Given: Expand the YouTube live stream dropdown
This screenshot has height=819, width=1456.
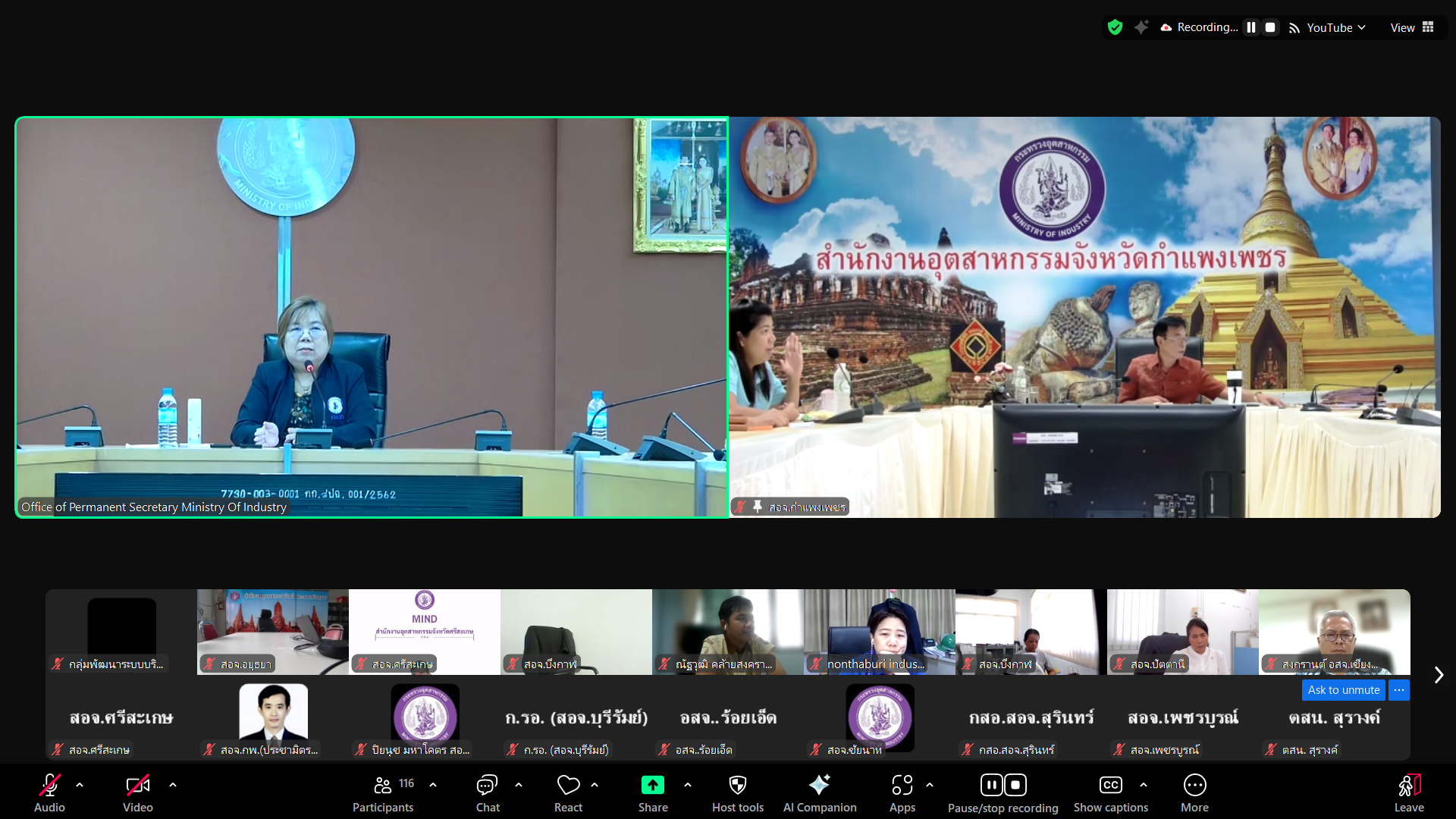Looking at the screenshot, I should [1335, 27].
